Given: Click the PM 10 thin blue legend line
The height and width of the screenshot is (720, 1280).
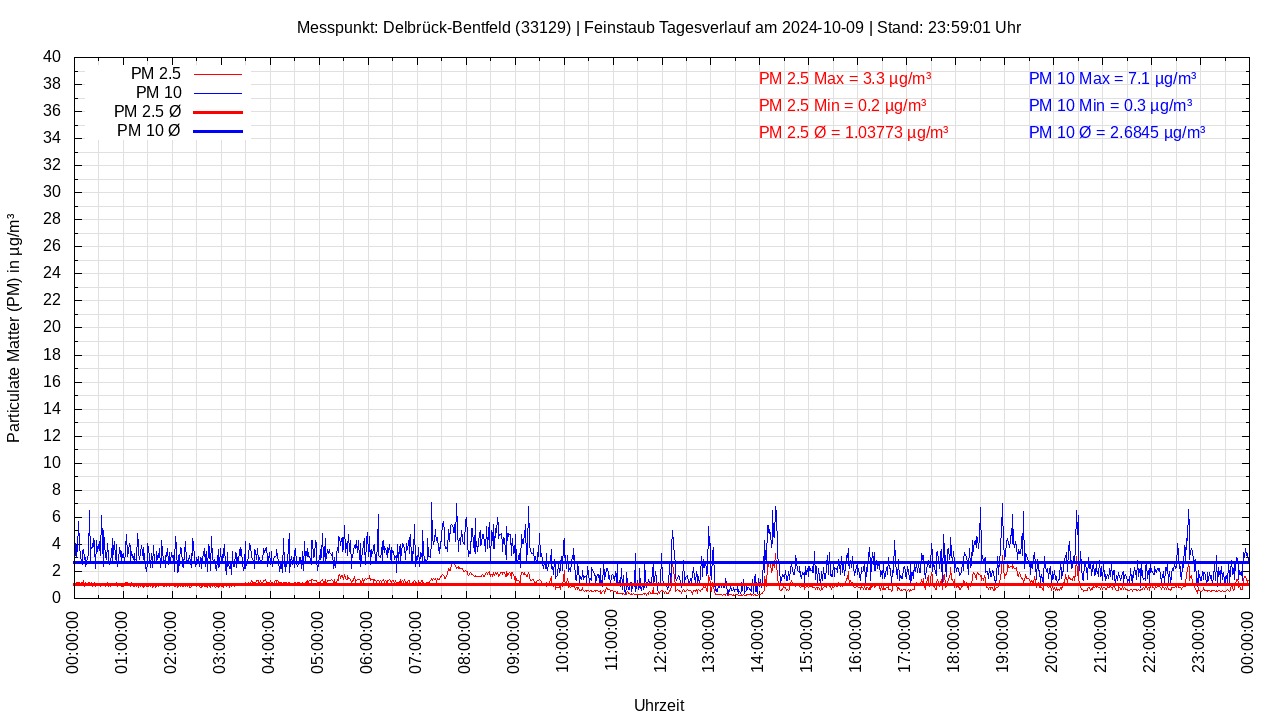Looking at the screenshot, I should click(x=218, y=93).
